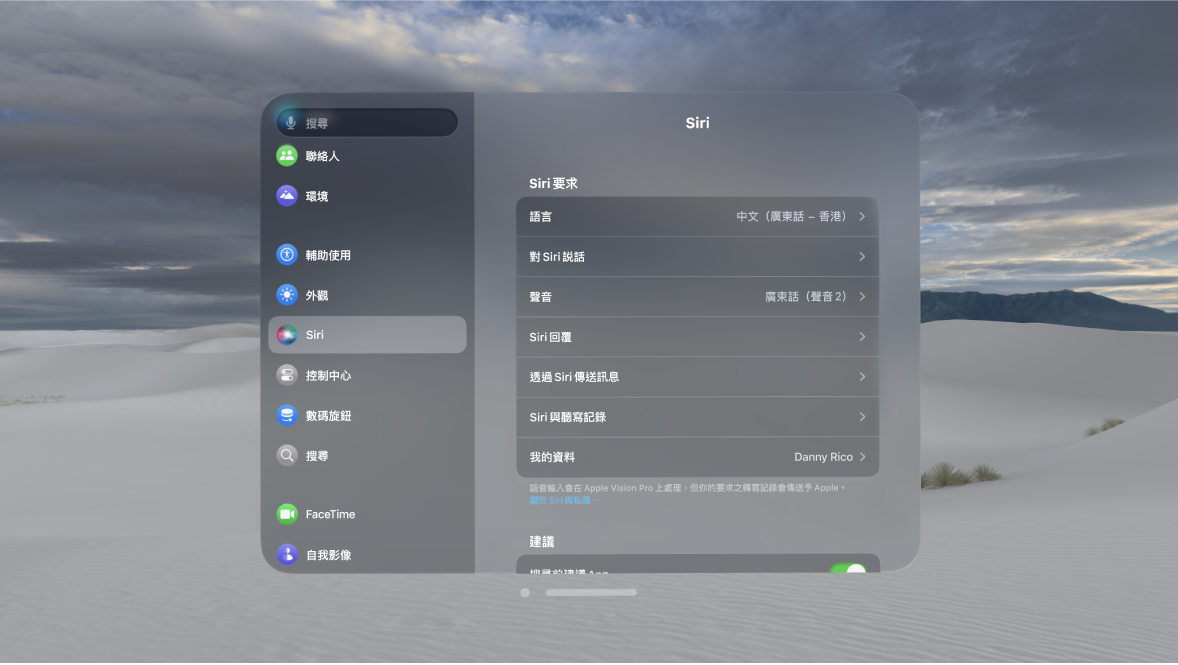Click the 透過 Siri 傳送訊息 label
Screen dimensions: 1178x665
coord(574,377)
